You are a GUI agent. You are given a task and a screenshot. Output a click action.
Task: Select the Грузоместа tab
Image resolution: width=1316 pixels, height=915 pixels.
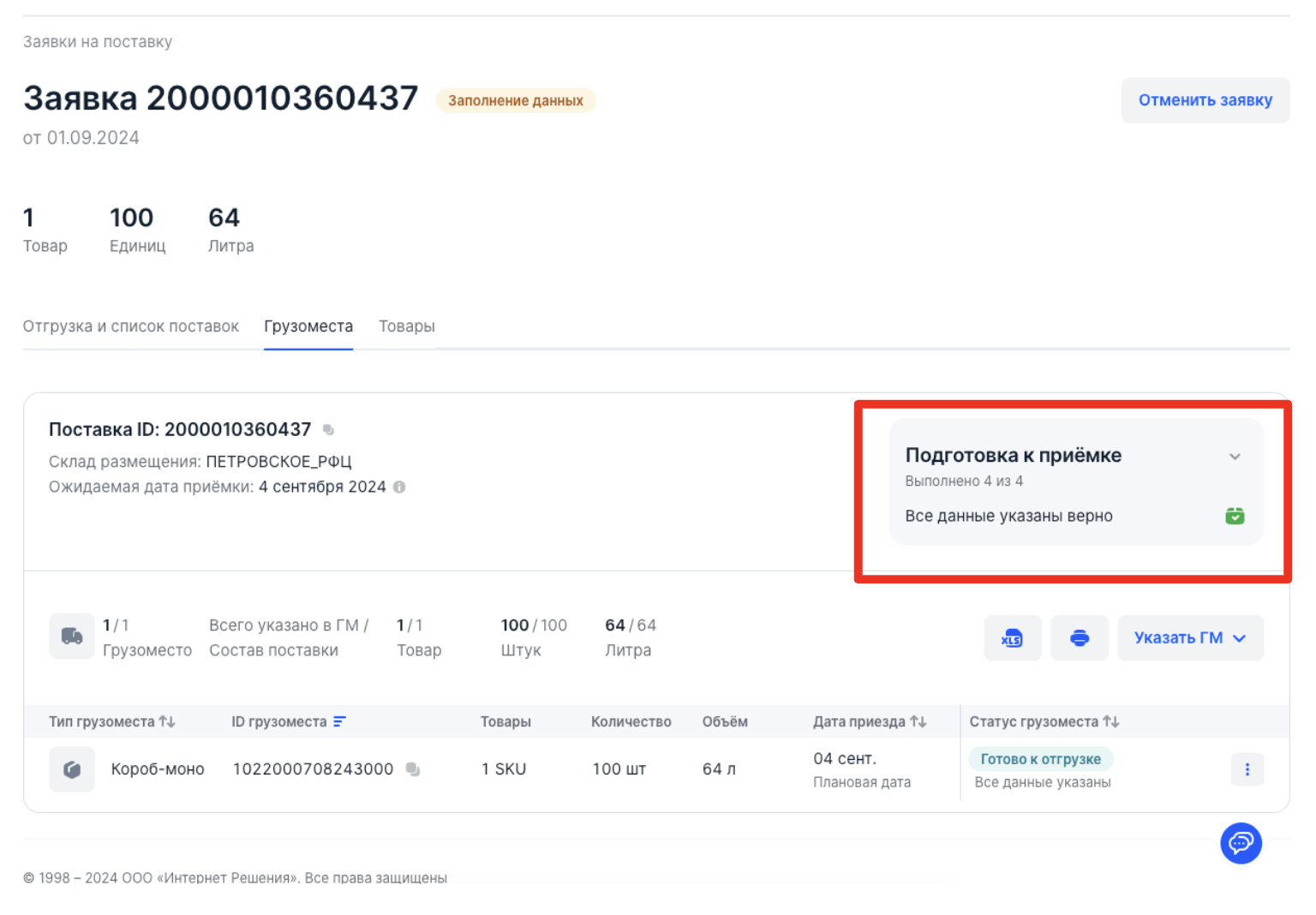[308, 326]
